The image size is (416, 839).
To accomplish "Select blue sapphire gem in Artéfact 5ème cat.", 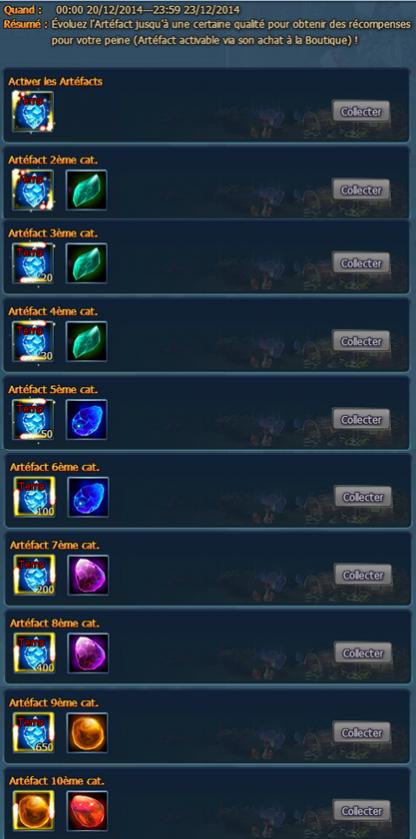I will pyautogui.click(x=86, y=420).
